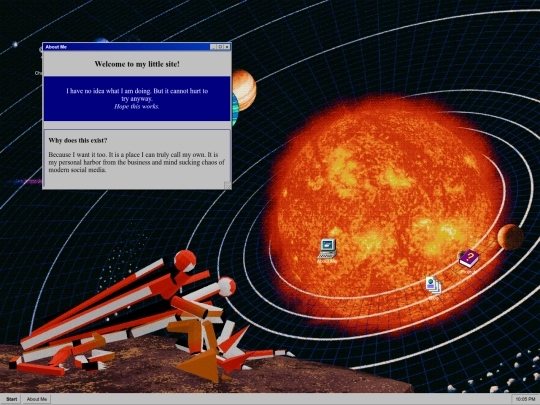
Task: Click the "Why does this exist?" heading
Action: (x=78, y=141)
